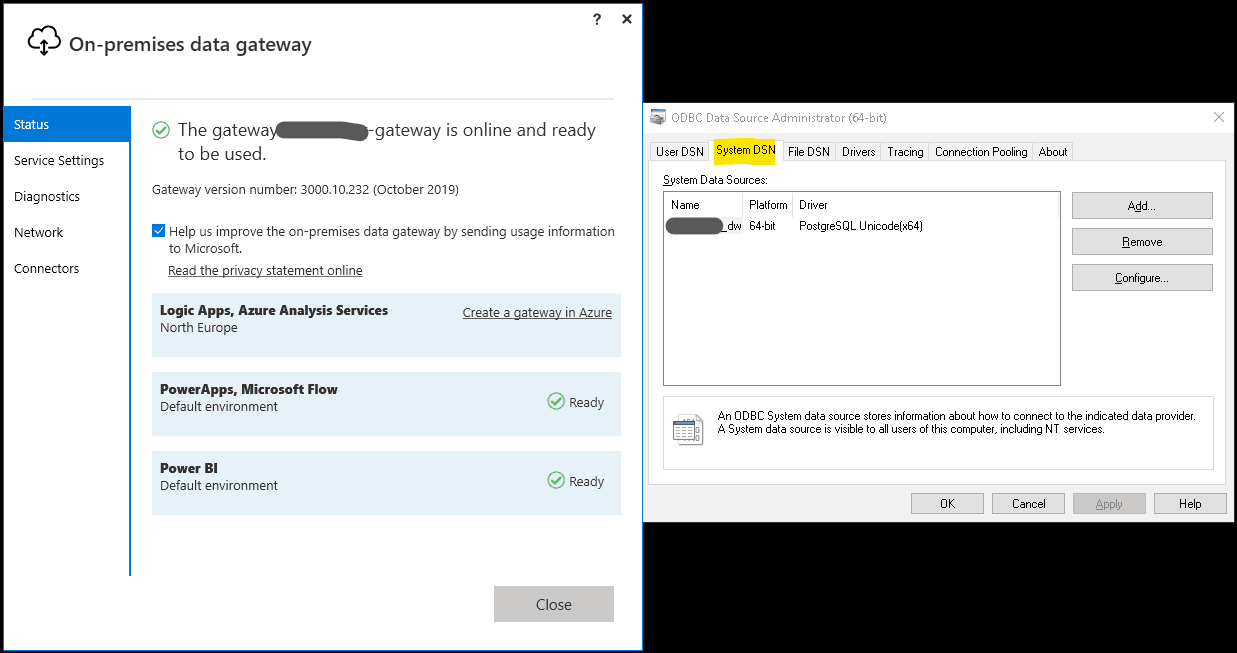Viewport: 1237px width, 653px height.
Task: Open help using the question mark icon
Action: pyautogui.click(x=596, y=19)
